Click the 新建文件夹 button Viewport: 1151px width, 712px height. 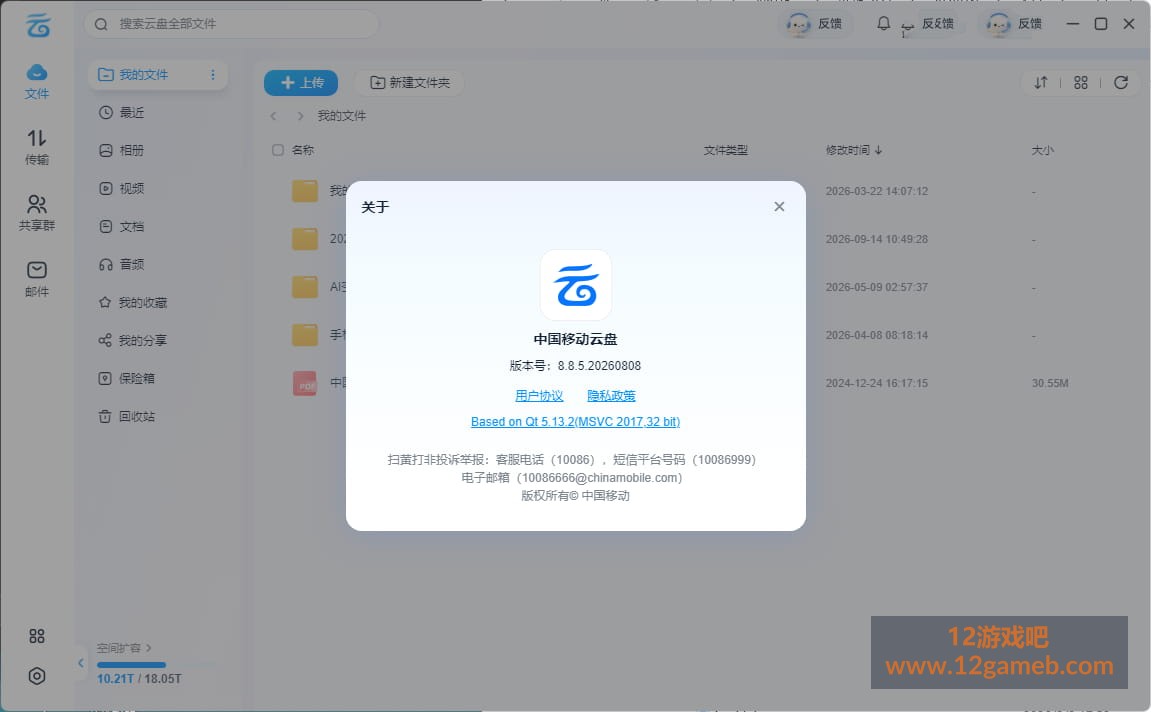(410, 83)
